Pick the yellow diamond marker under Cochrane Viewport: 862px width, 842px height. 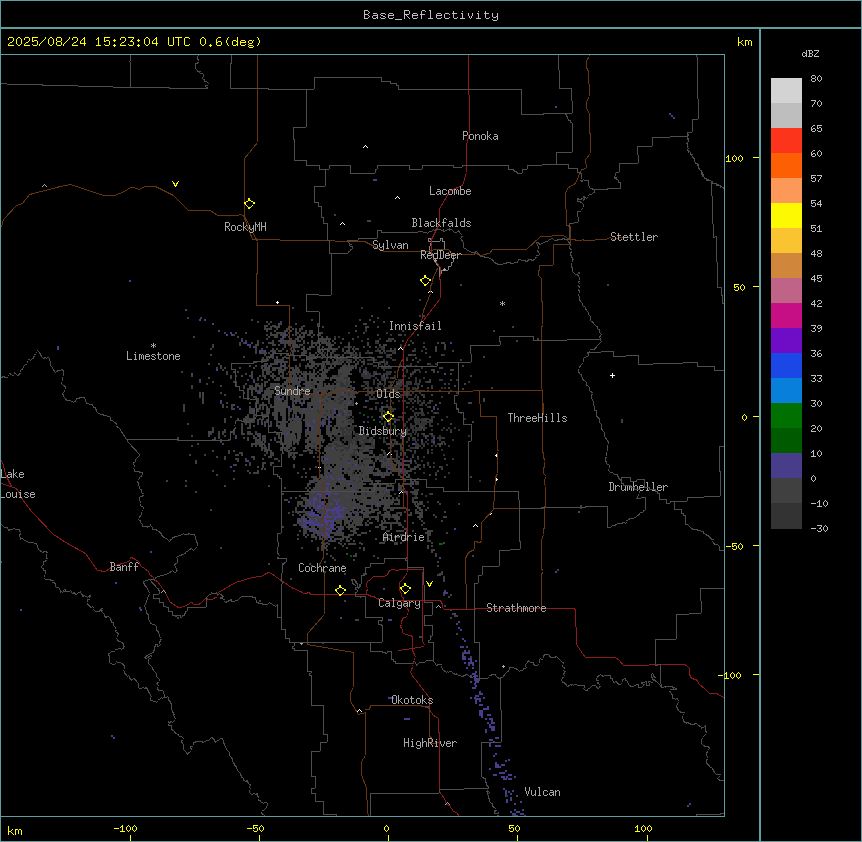(x=341, y=590)
